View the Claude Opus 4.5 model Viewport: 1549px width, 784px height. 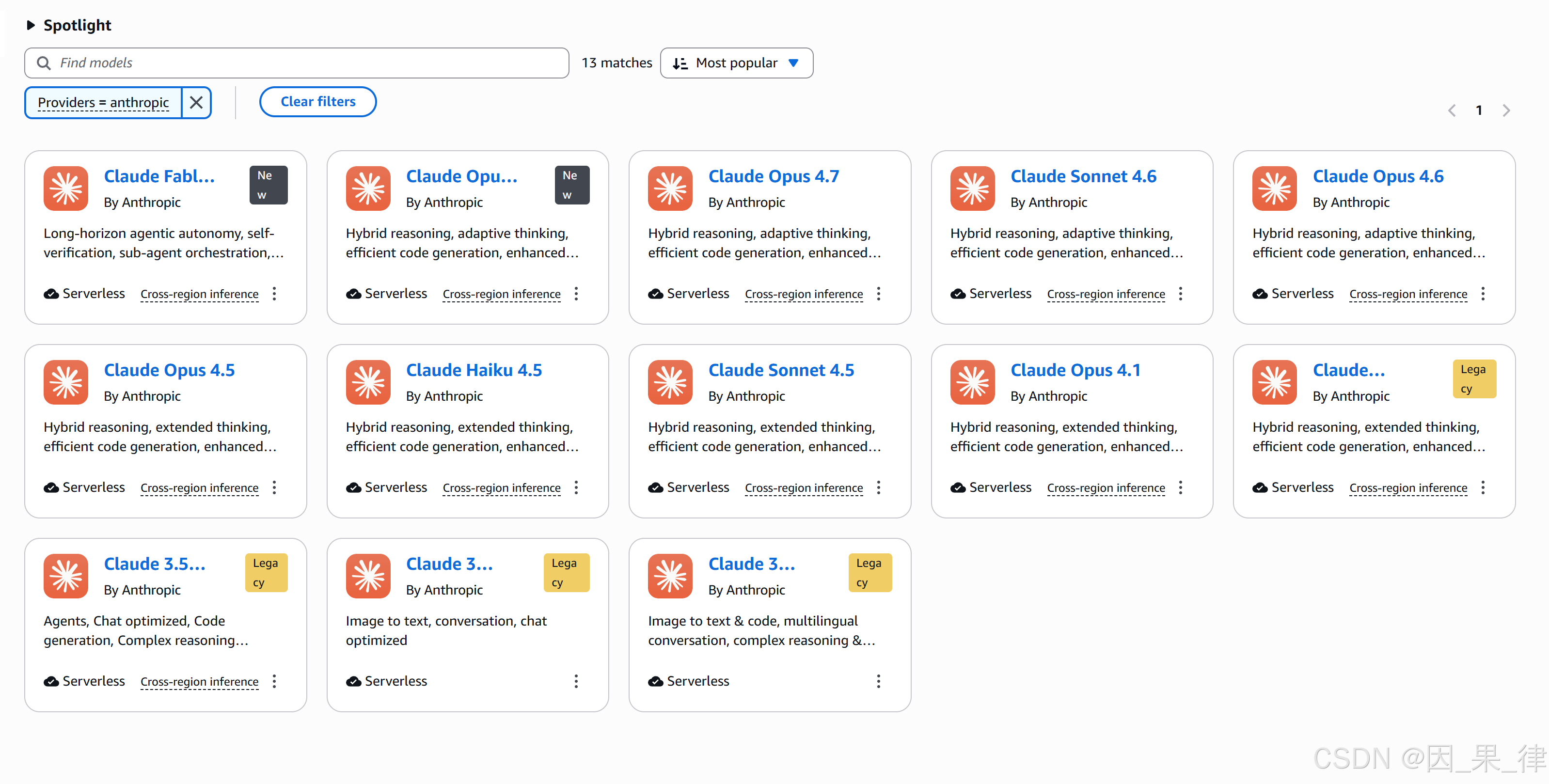coord(170,370)
